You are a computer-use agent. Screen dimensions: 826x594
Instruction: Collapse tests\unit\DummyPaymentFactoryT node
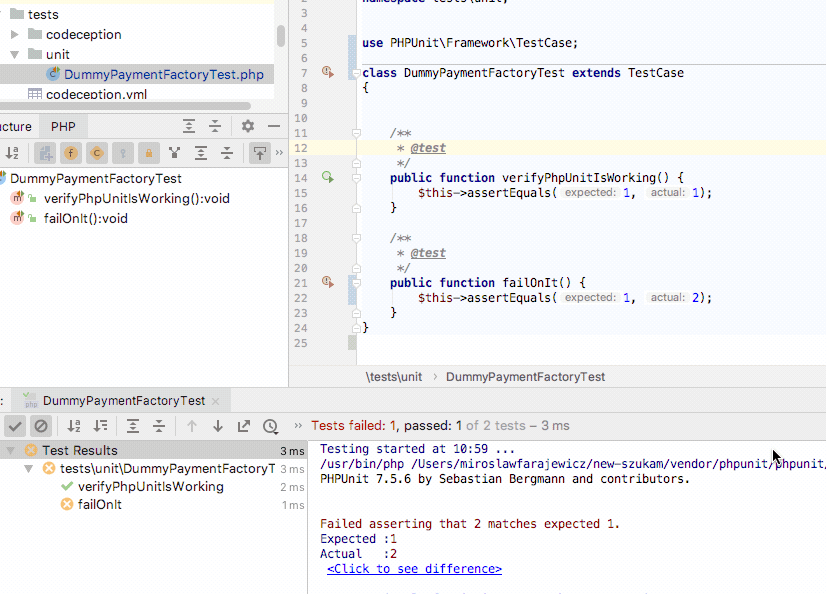tap(29, 468)
